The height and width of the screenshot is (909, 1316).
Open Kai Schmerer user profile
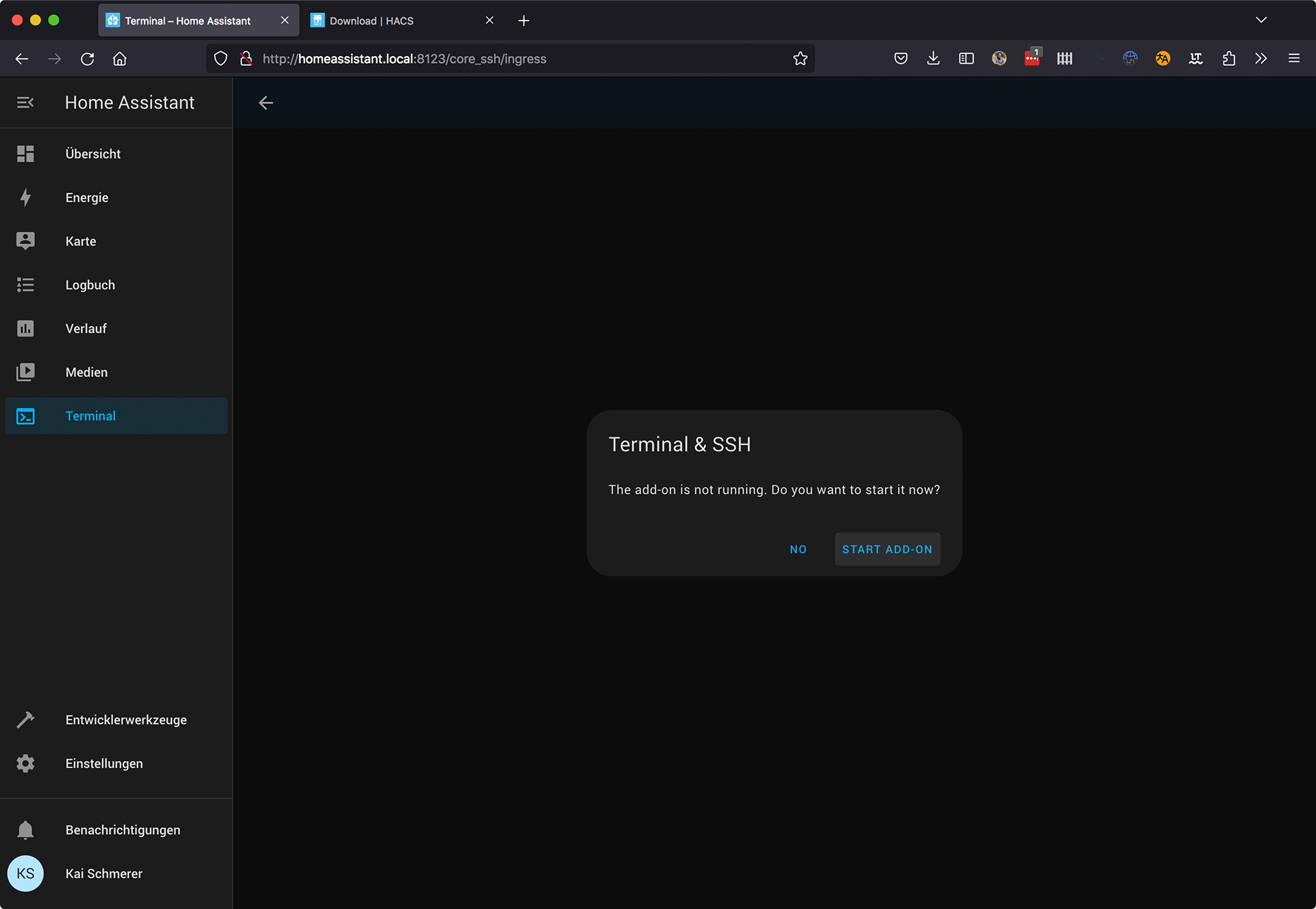pyautogui.click(x=103, y=873)
